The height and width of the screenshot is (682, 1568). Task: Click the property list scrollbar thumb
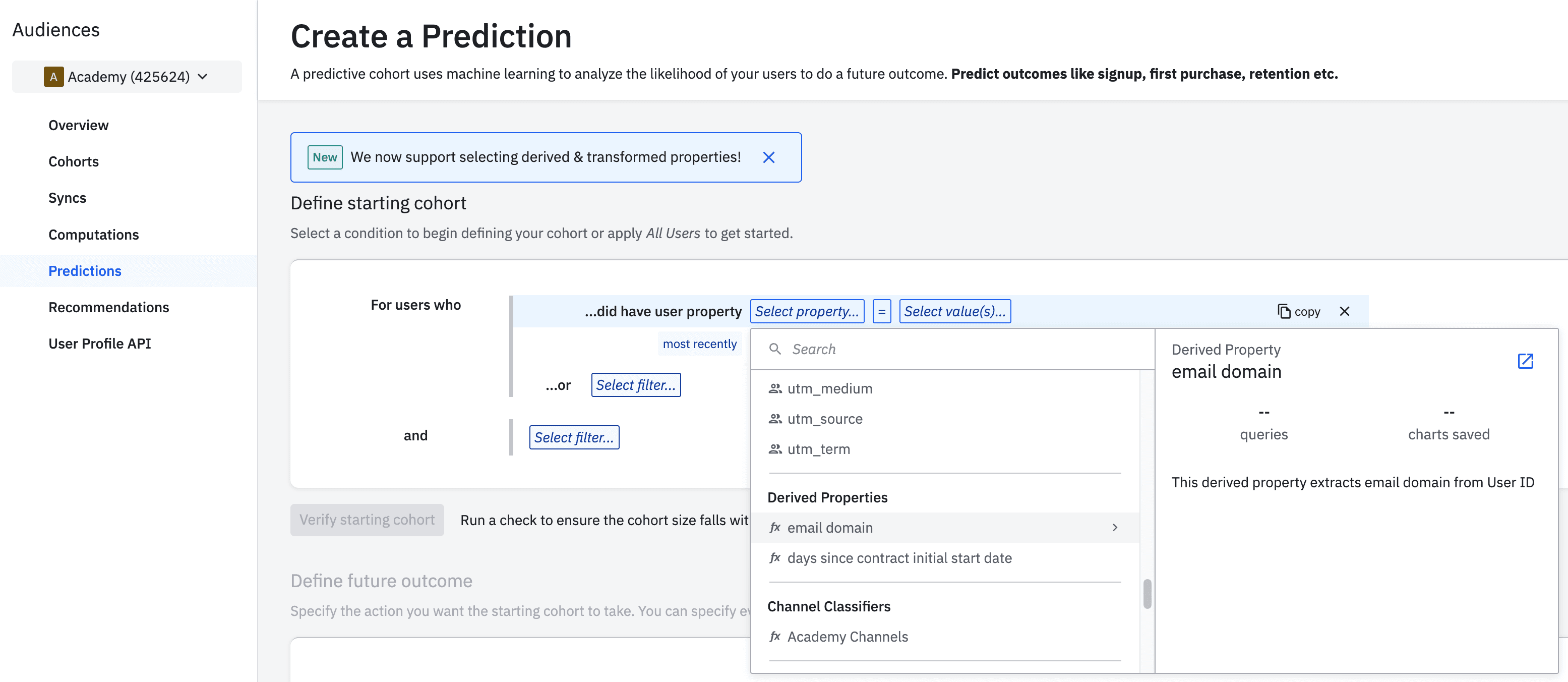coord(1147,594)
